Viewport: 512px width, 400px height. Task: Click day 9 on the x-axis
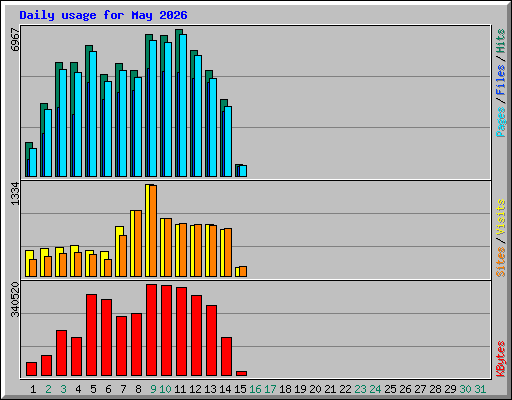pos(153,389)
